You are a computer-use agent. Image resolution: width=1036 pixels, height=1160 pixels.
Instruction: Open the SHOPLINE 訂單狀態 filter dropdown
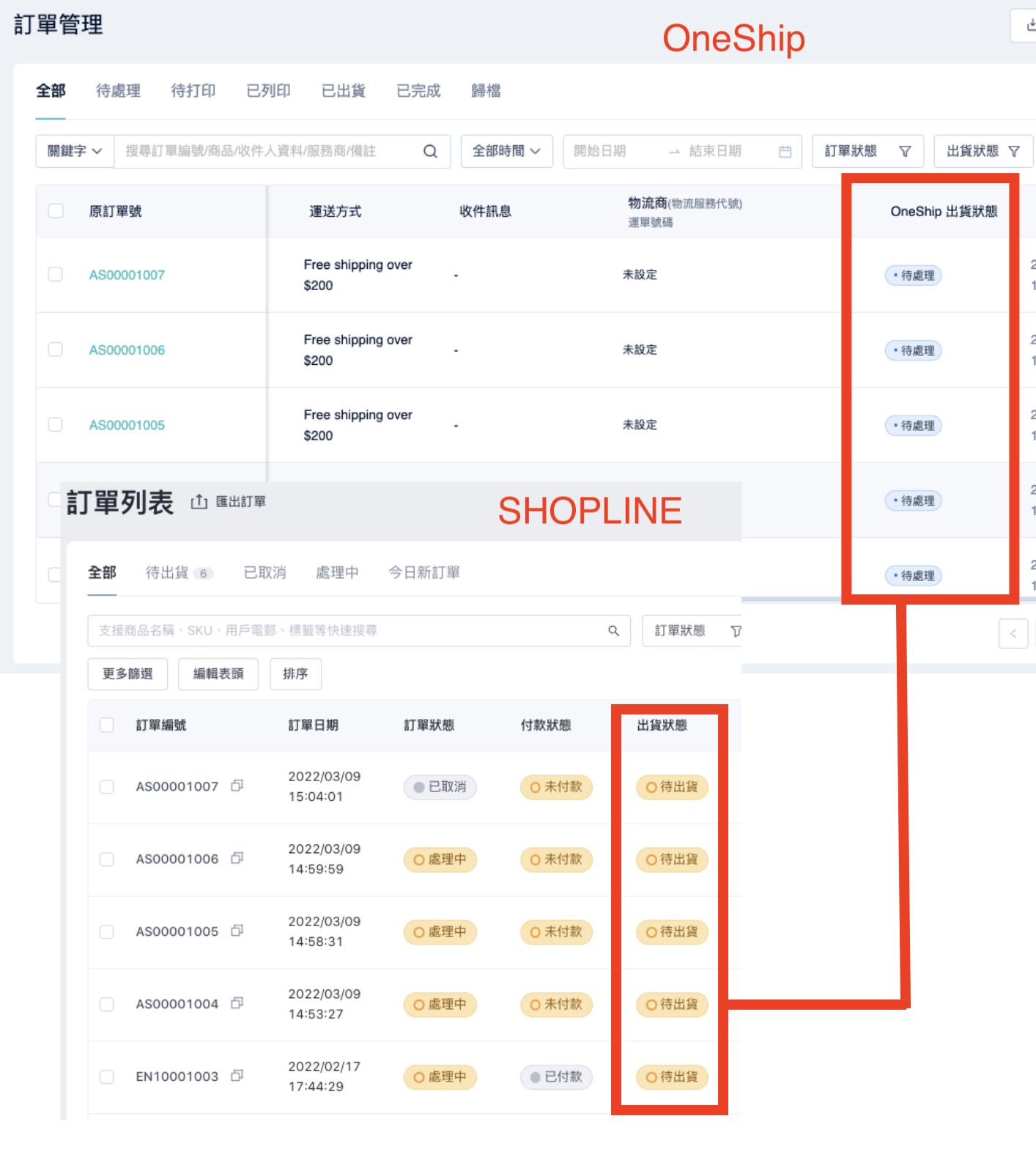pos(693,631)
